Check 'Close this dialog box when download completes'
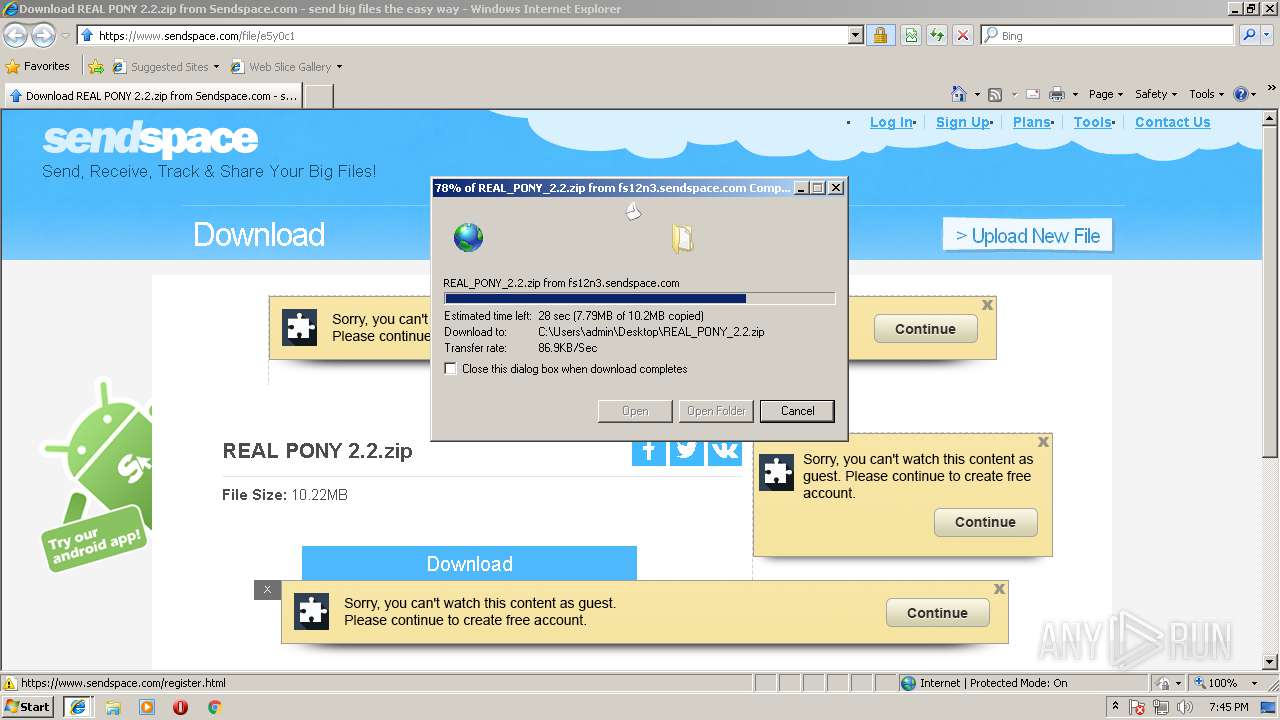This screenshot has height=720, width=1280. click(451, 369)
